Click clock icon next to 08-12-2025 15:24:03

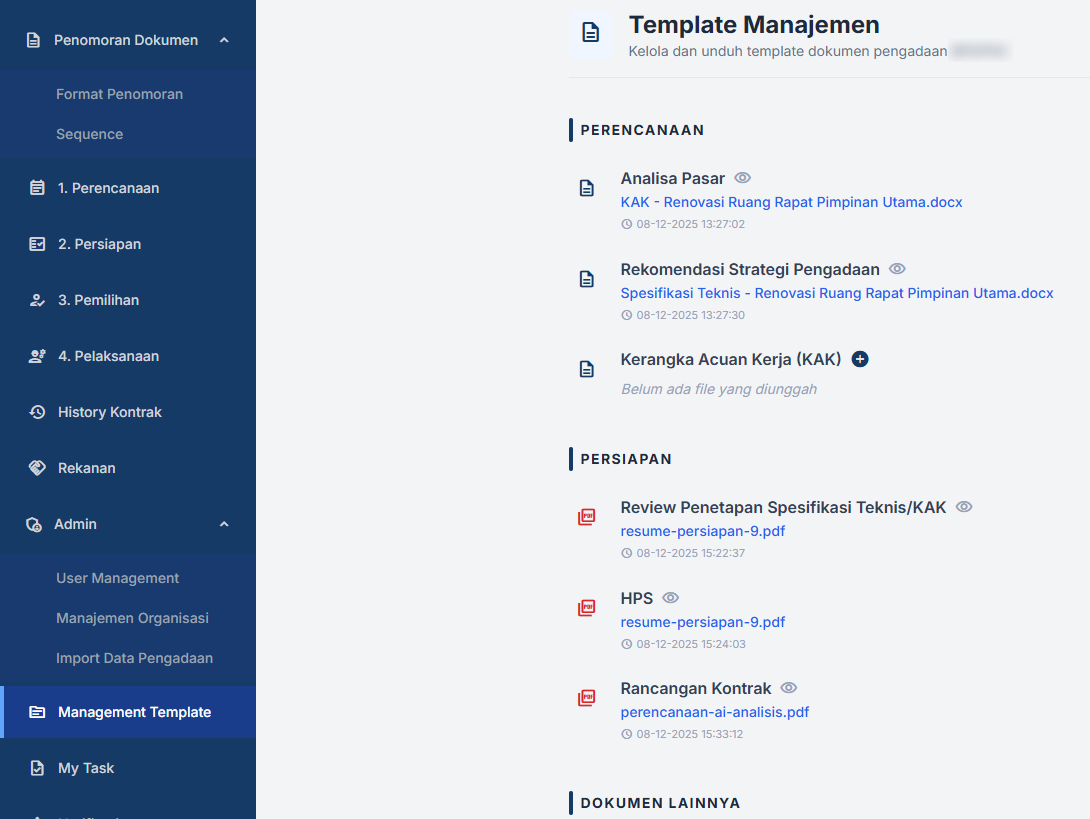point(626,644)
